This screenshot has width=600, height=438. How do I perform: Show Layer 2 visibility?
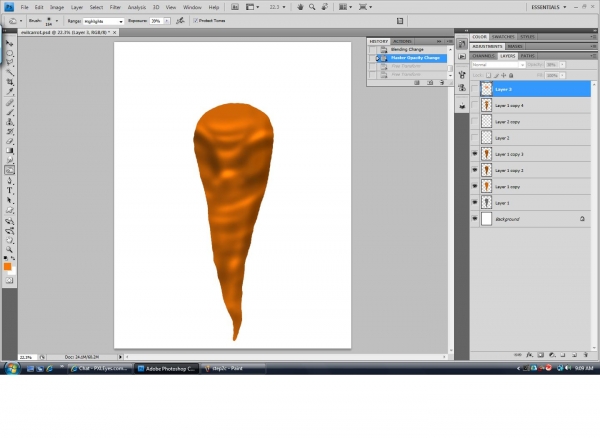474,138
